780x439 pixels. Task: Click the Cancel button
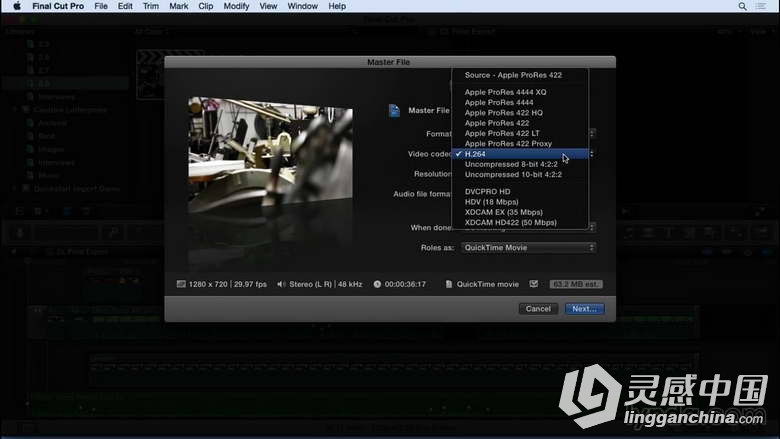pos(538,309)
